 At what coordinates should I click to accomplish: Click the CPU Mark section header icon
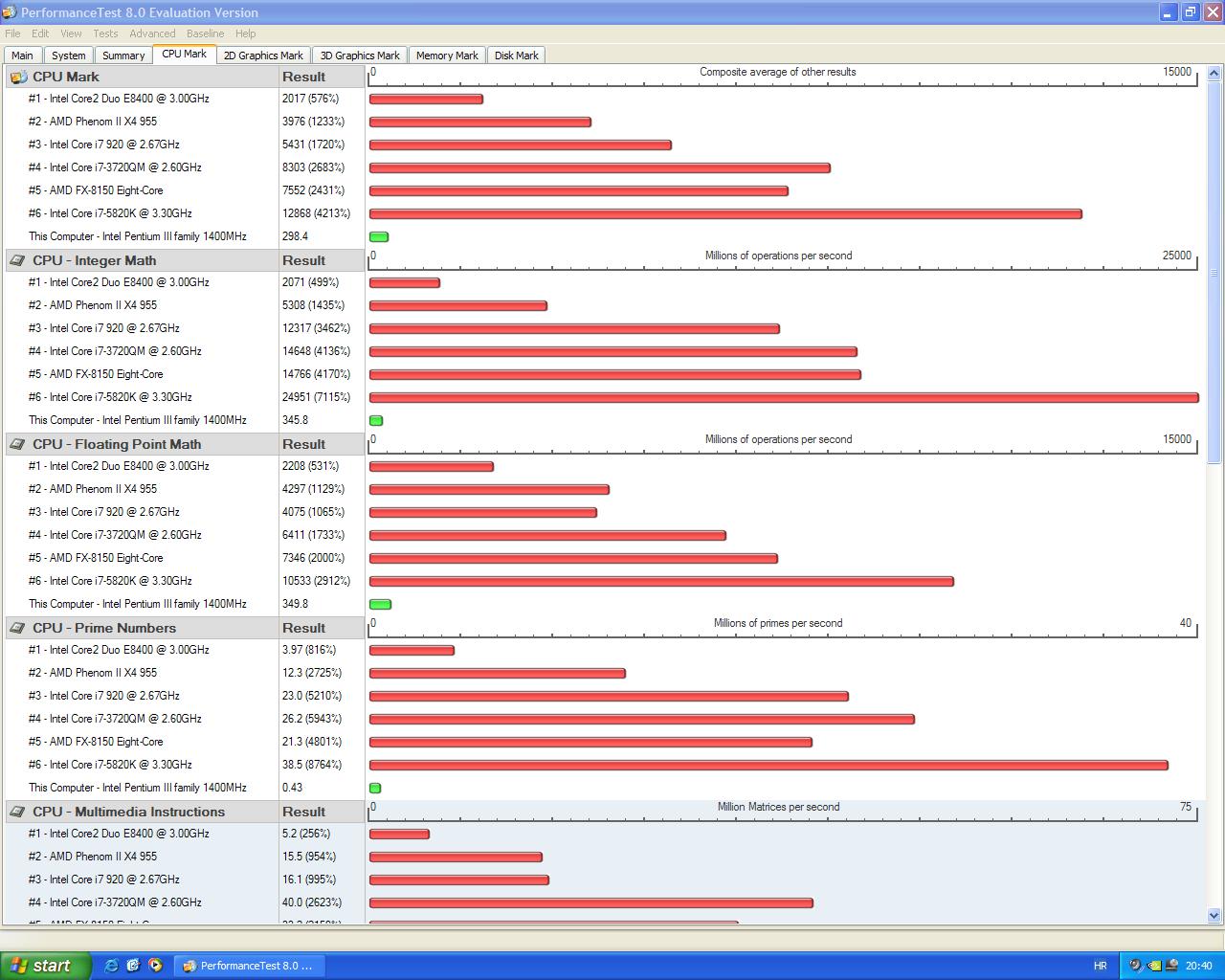point(18,77)
